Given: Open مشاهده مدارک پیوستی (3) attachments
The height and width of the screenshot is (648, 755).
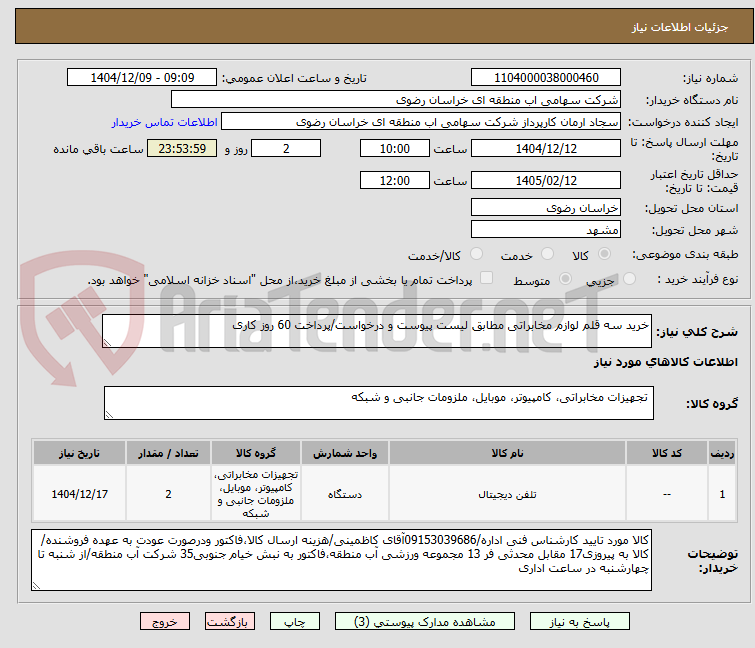Looking at the screenshot, I should tap(425, 622).
